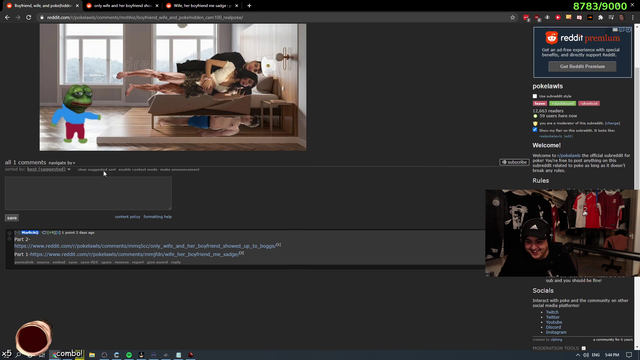This screenshot has width=640, height=360.
Task: Open the 'content policy' link
Action: 127,217
